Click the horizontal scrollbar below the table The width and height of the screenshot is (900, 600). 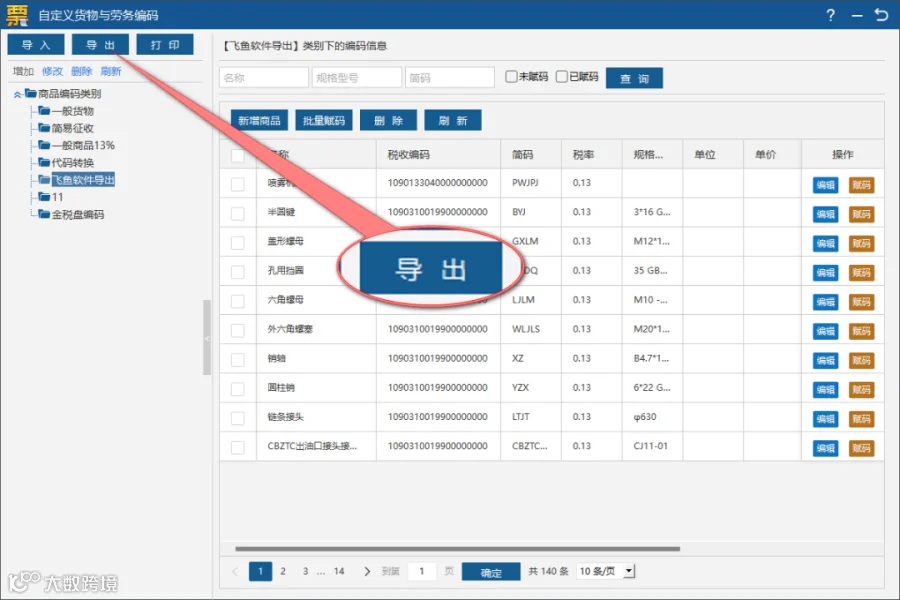click(x=457, y=549)
